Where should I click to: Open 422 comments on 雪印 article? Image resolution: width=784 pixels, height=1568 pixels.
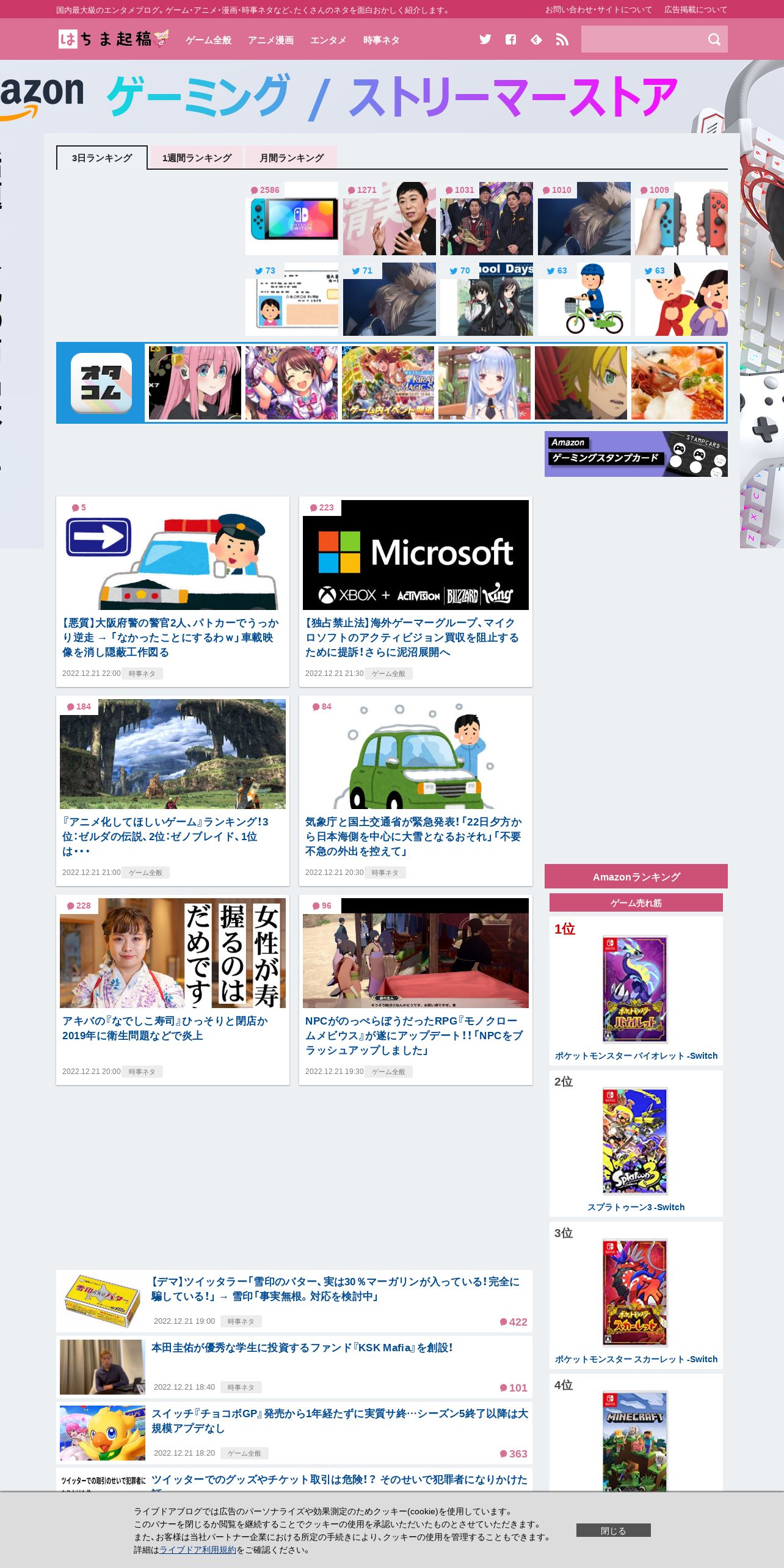(514, 1322)
